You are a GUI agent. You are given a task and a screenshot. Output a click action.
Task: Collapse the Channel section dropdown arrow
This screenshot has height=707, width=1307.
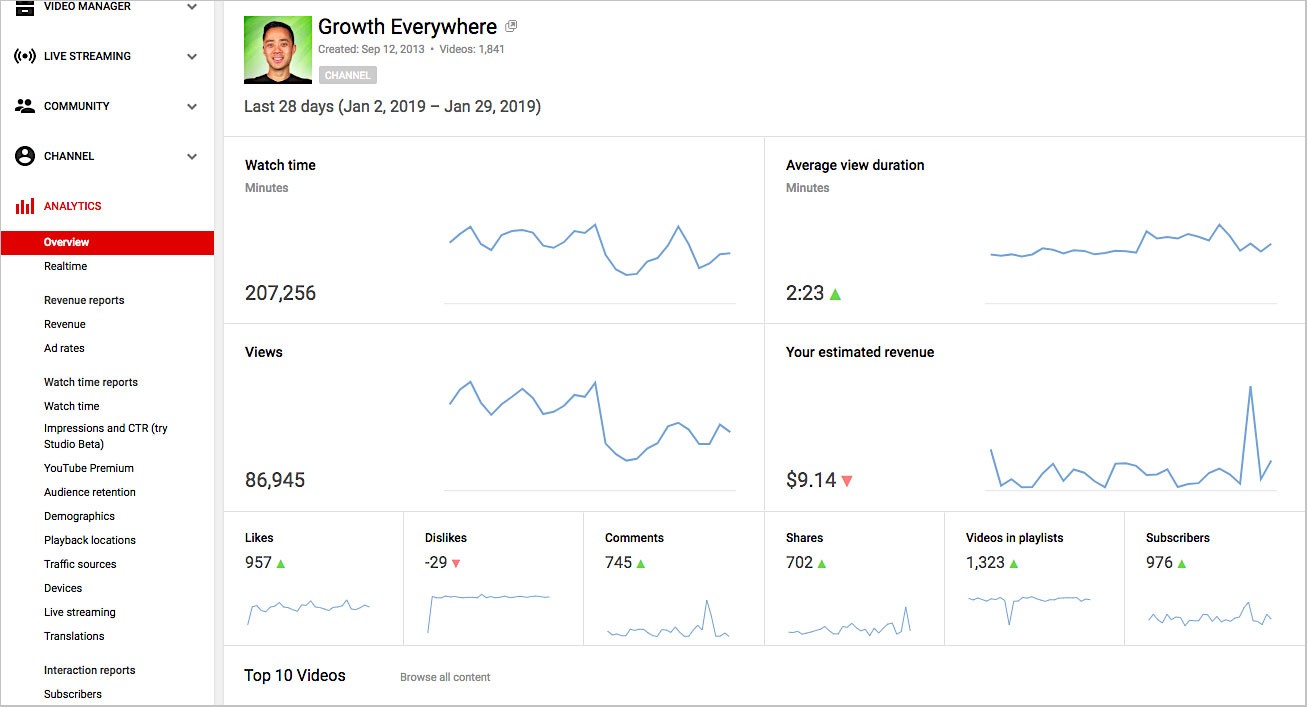tap(191, 156)
